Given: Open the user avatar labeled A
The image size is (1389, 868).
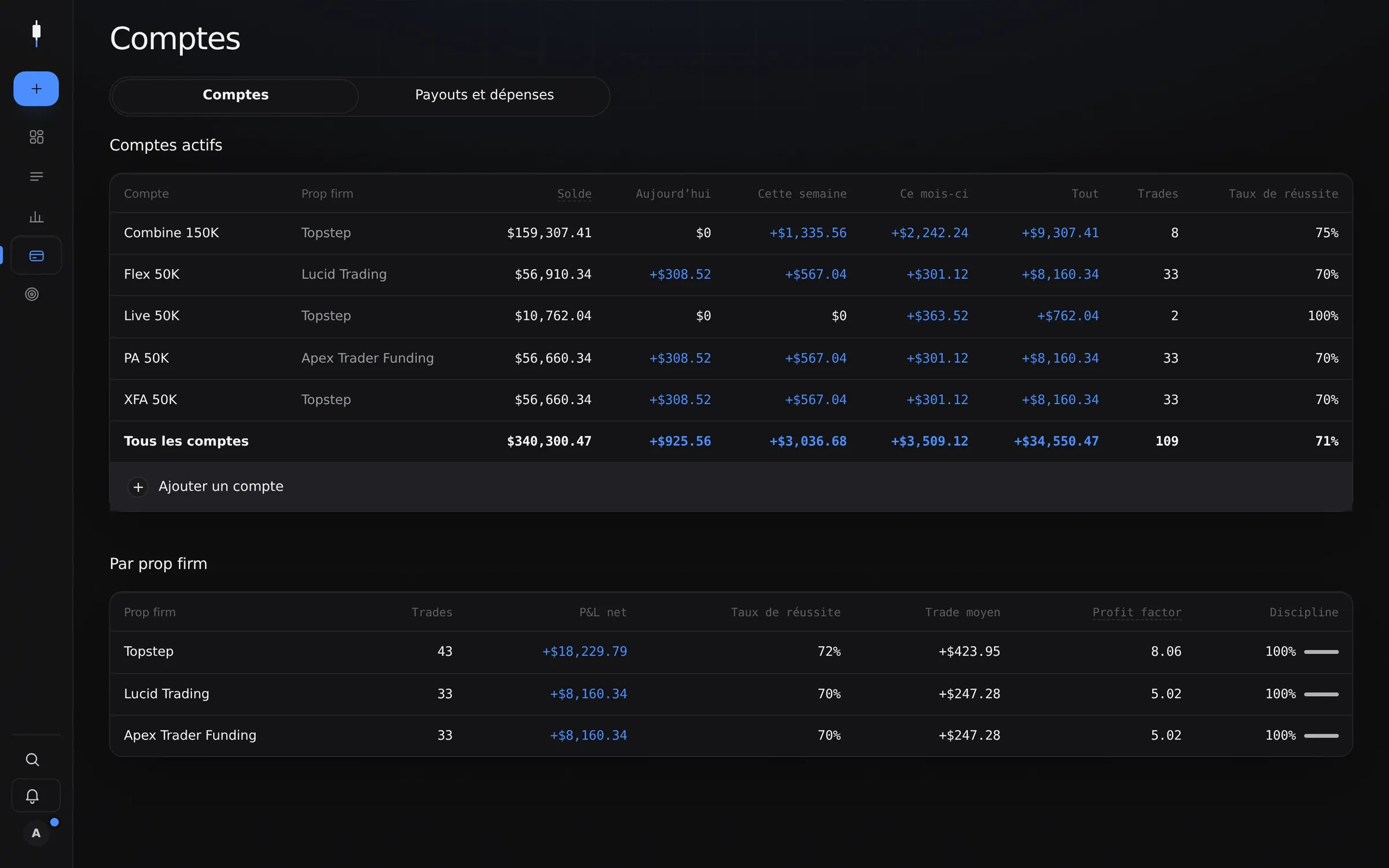Looking at the screenshot, I should [x=36, y=833].
